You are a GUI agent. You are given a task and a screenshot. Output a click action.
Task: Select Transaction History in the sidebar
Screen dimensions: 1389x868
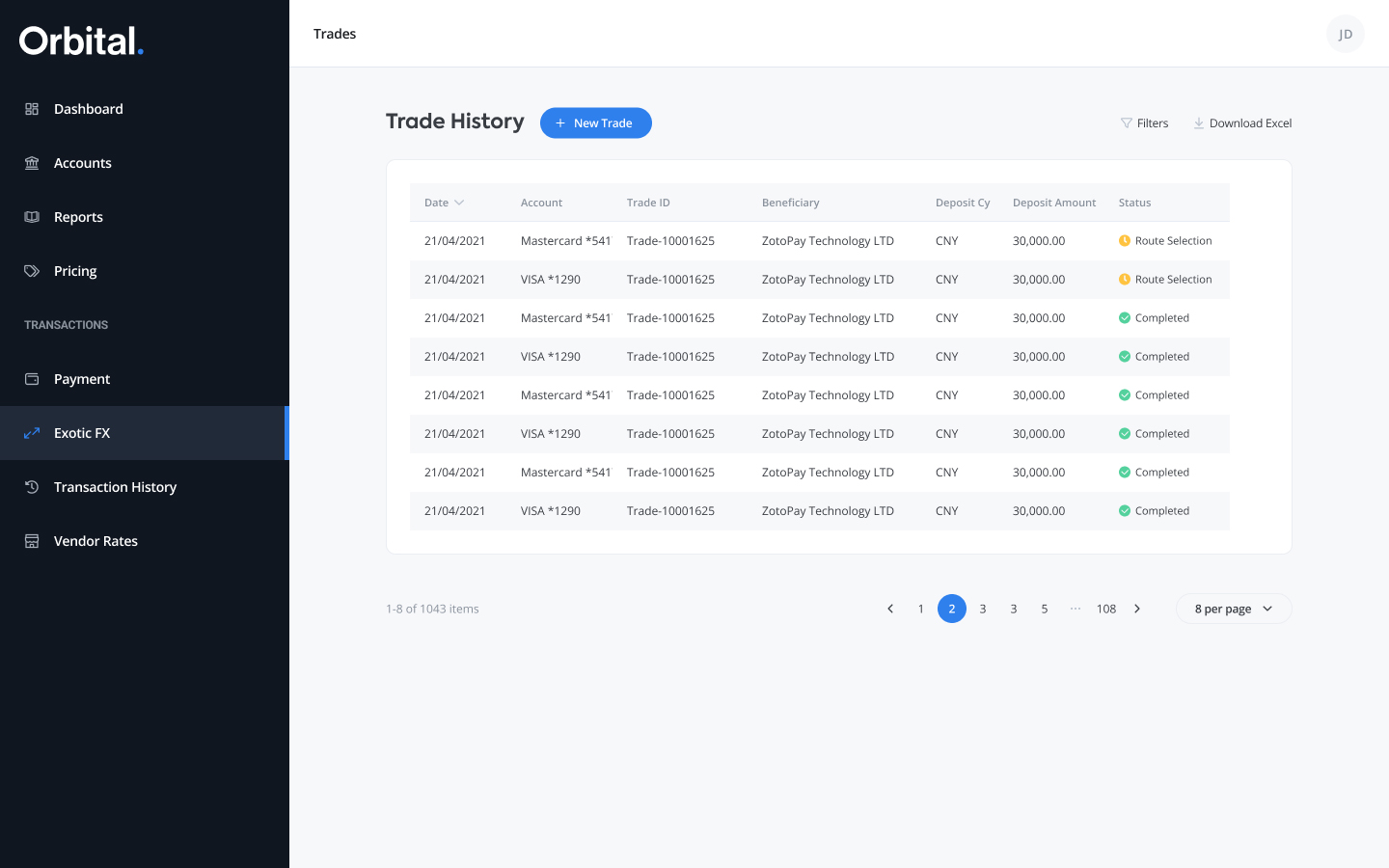[145, 487]
